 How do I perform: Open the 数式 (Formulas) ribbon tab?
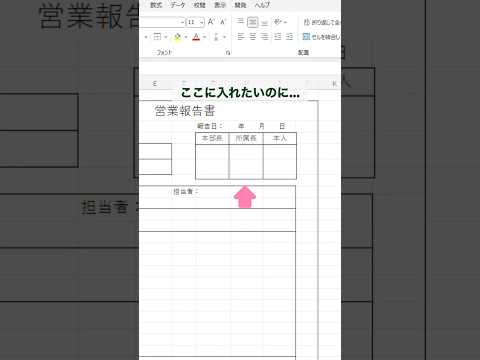[156, 5]
